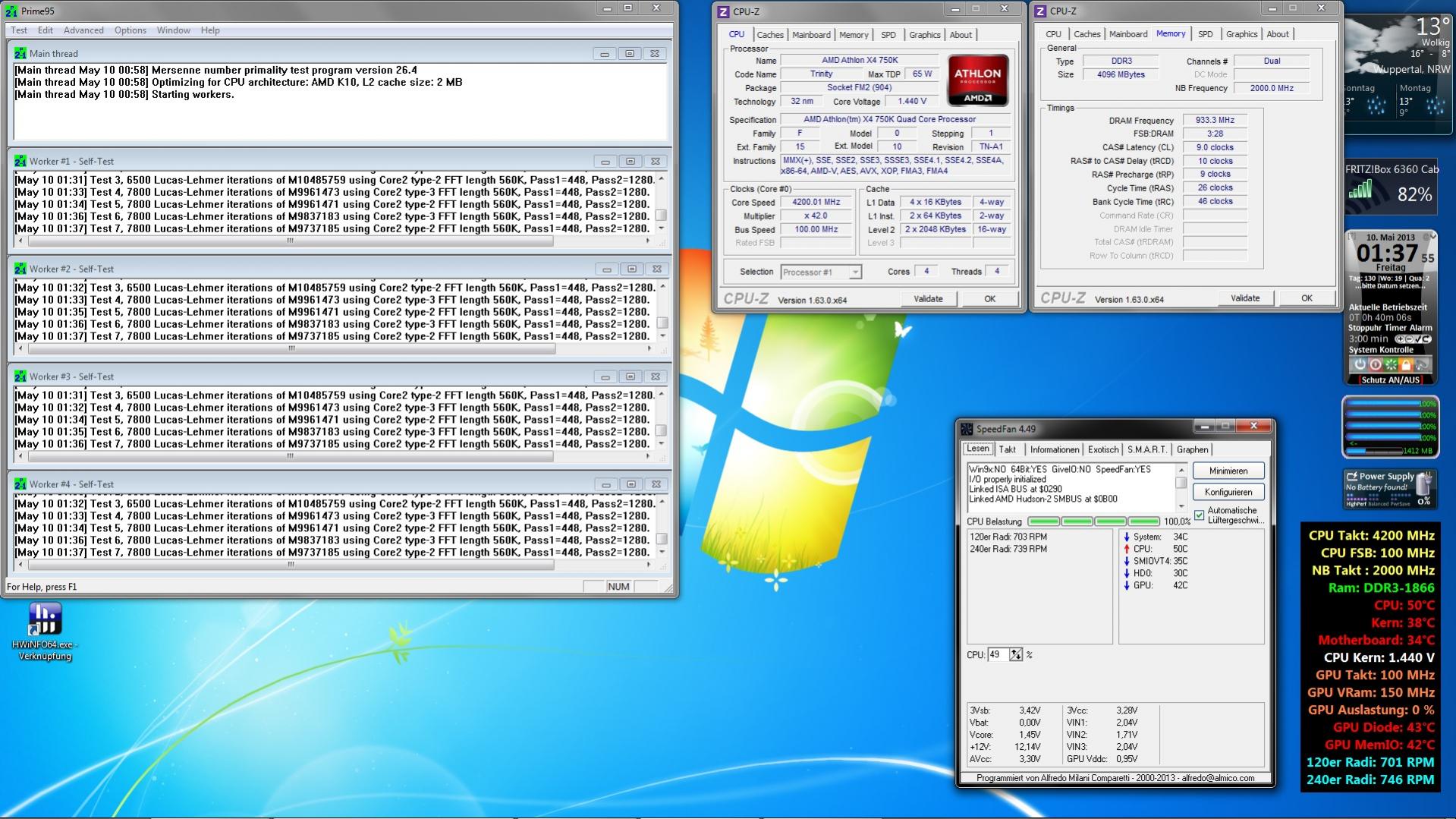
Task: Click the Worker #3 horizontal scrollbar right arrow
Action: pos(648,457)
